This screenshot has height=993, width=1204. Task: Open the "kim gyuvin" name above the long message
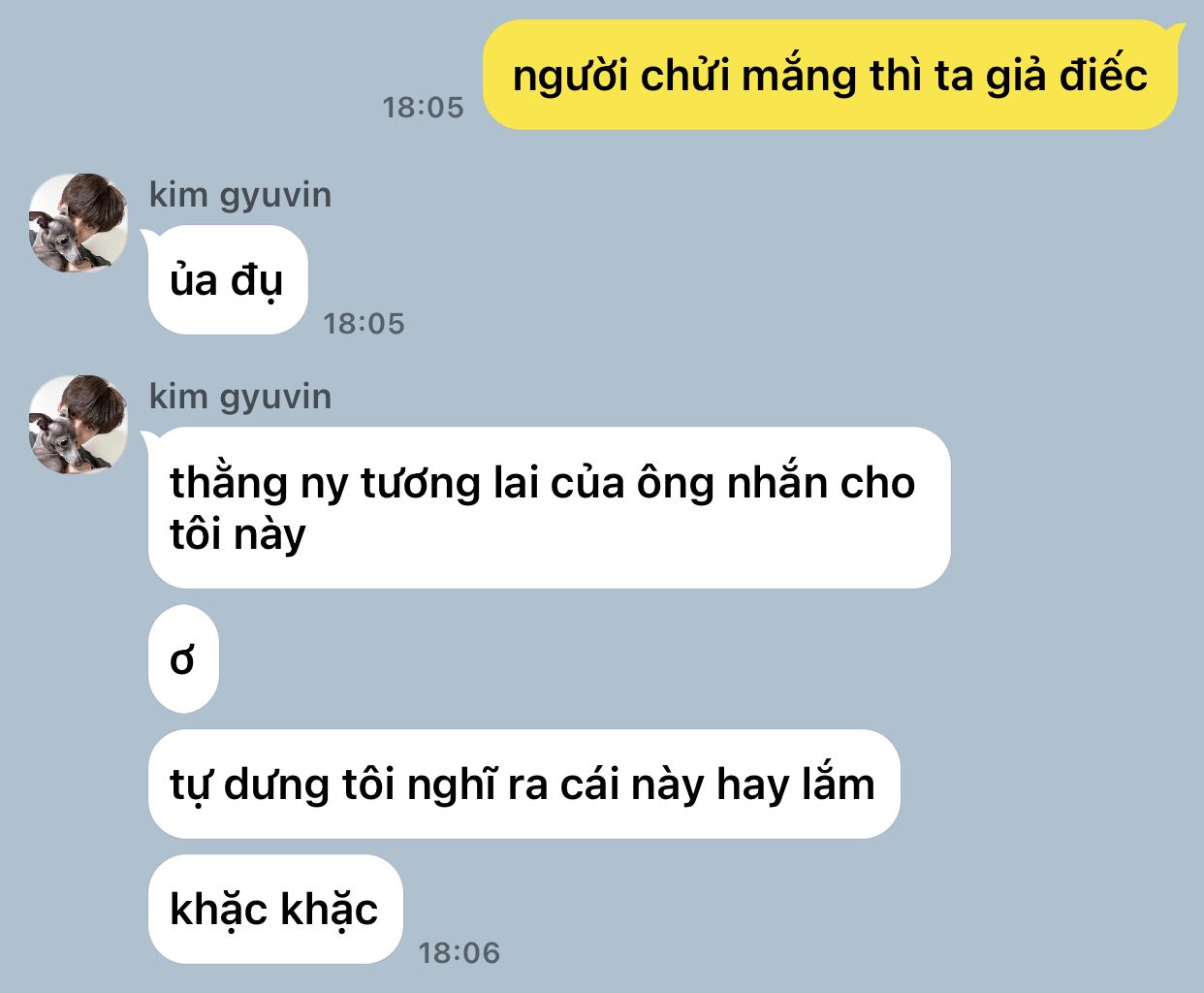pos(240,397)
